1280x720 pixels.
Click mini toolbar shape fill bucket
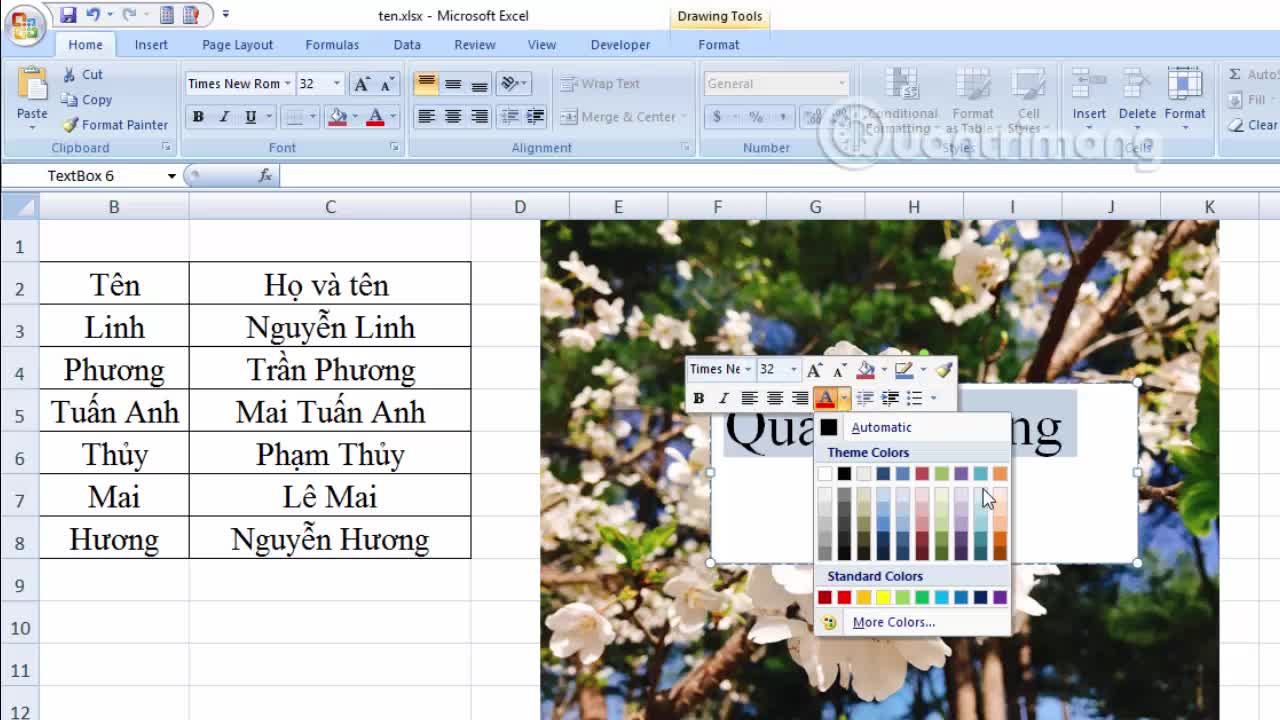click(x=866, y=370)
